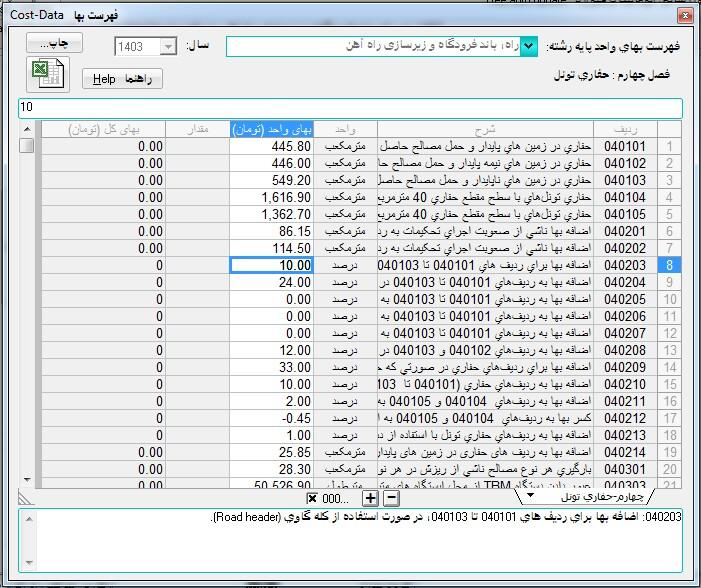
Task: Click the formula input field showing 10
Action: 350,108
